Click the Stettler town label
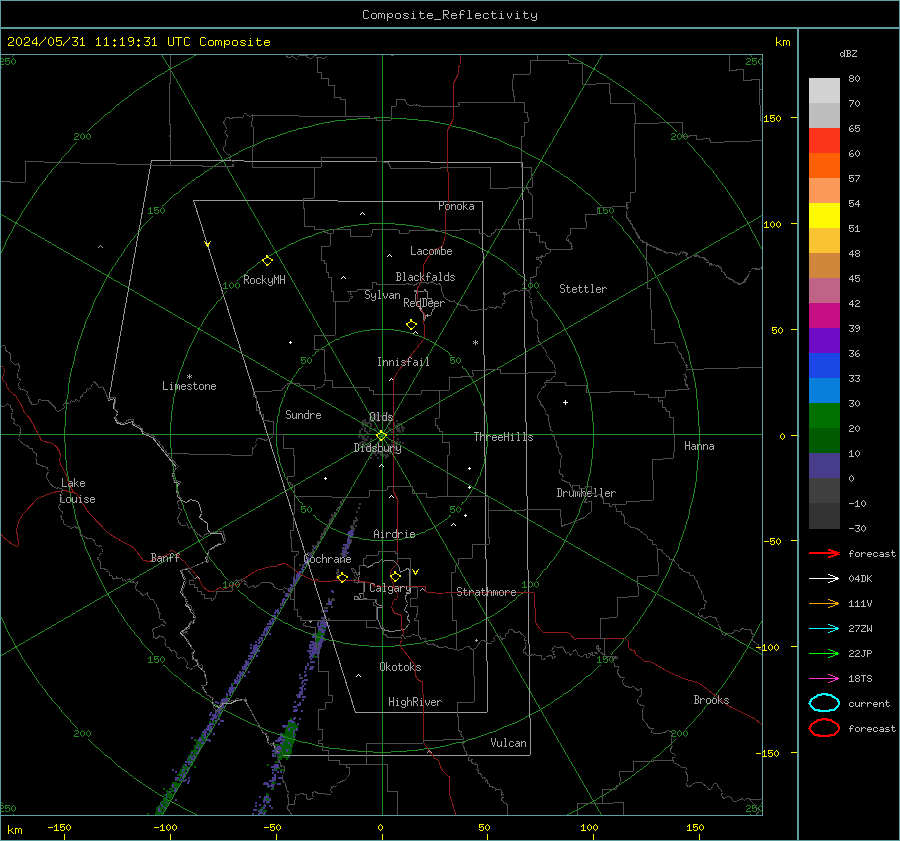Screen dimensions: 900x841 click(x=583, y=289)
